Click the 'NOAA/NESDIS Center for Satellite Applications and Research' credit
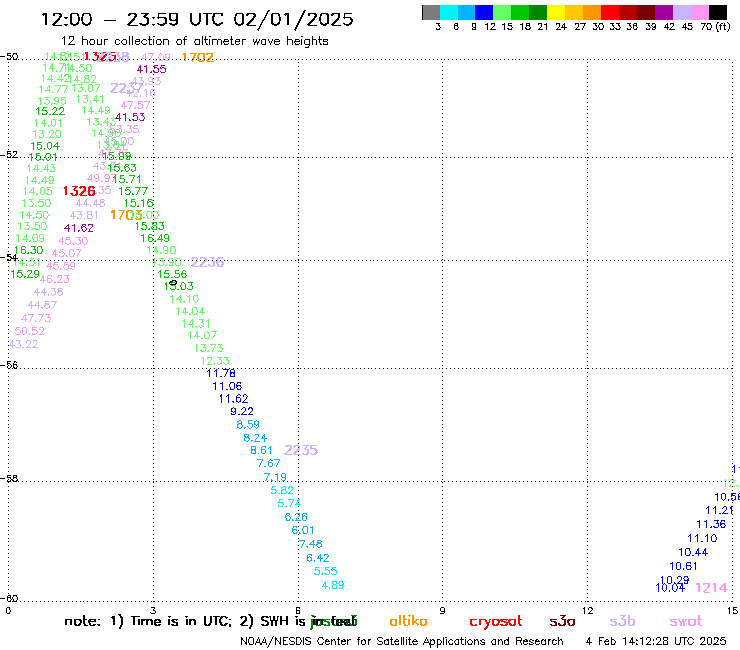The height and width of the screenshot is (650, 740). [x=402, y=642]
